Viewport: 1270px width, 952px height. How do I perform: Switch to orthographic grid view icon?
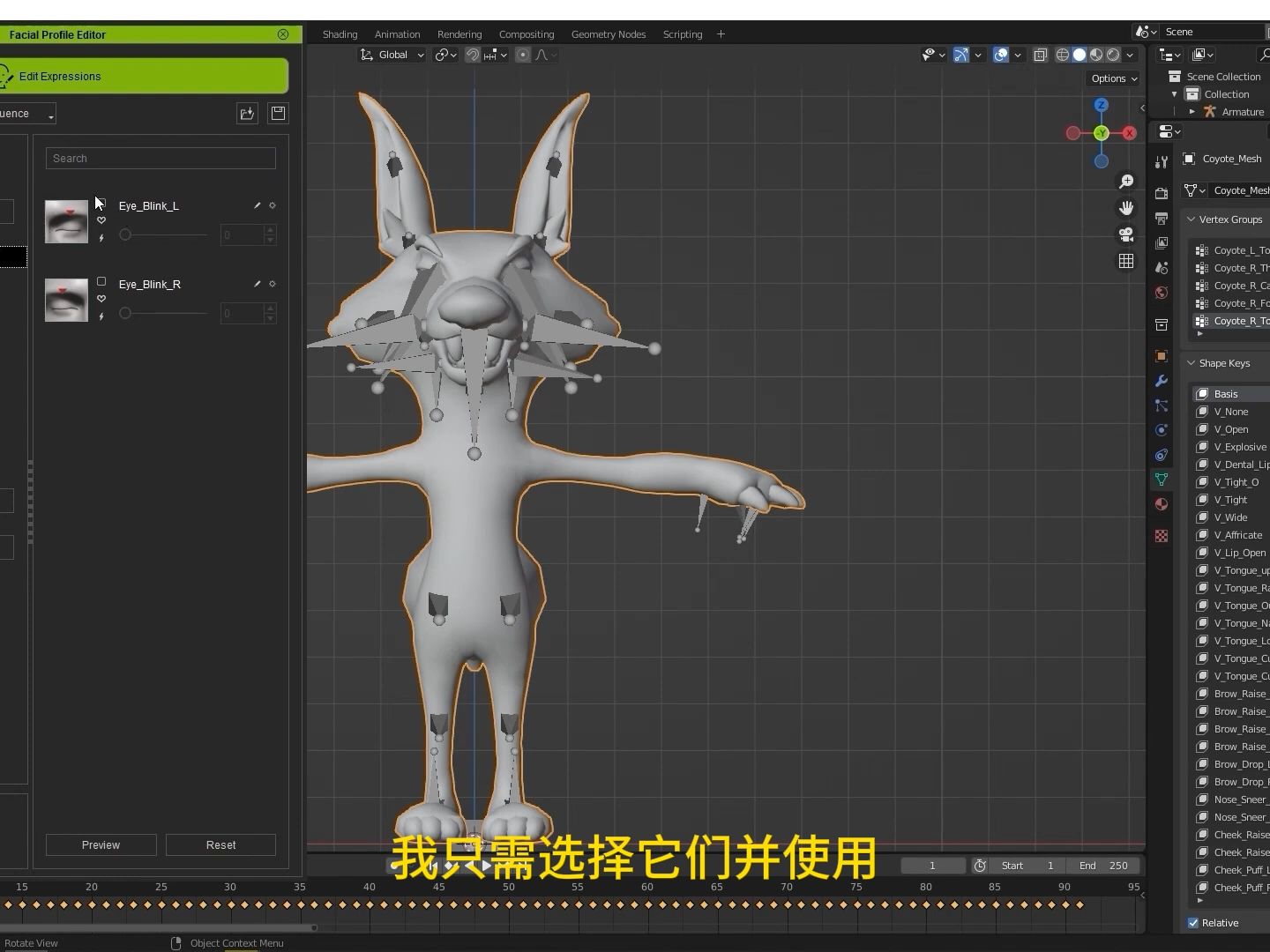coord(1126,261)
